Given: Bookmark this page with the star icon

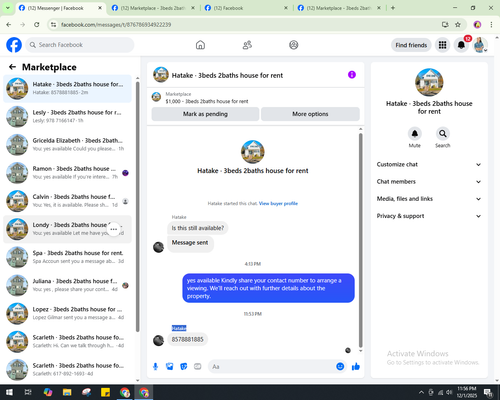Looking at the screenshot, I should coord(458,24).
